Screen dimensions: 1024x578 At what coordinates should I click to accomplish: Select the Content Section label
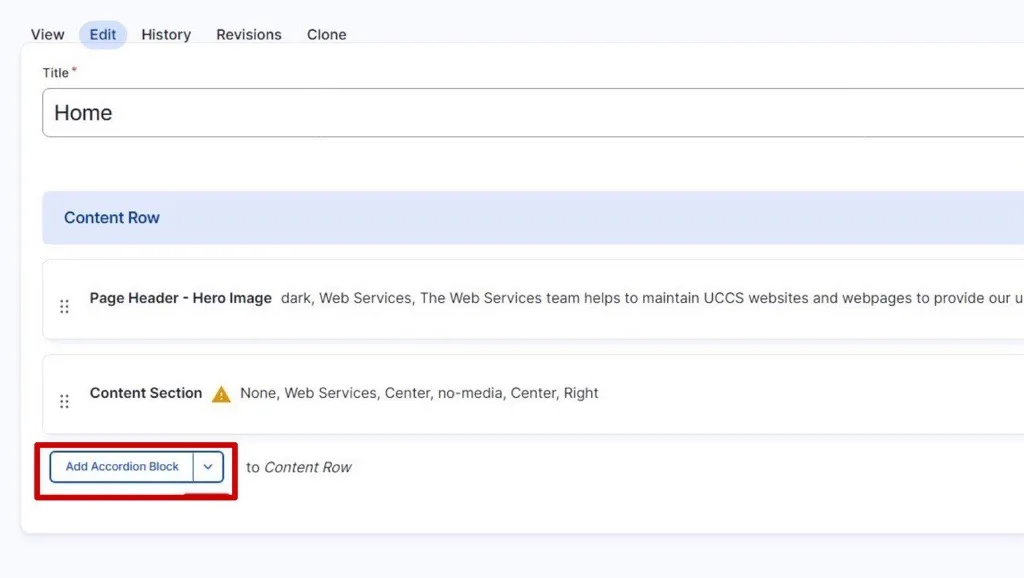click(146, 393)
